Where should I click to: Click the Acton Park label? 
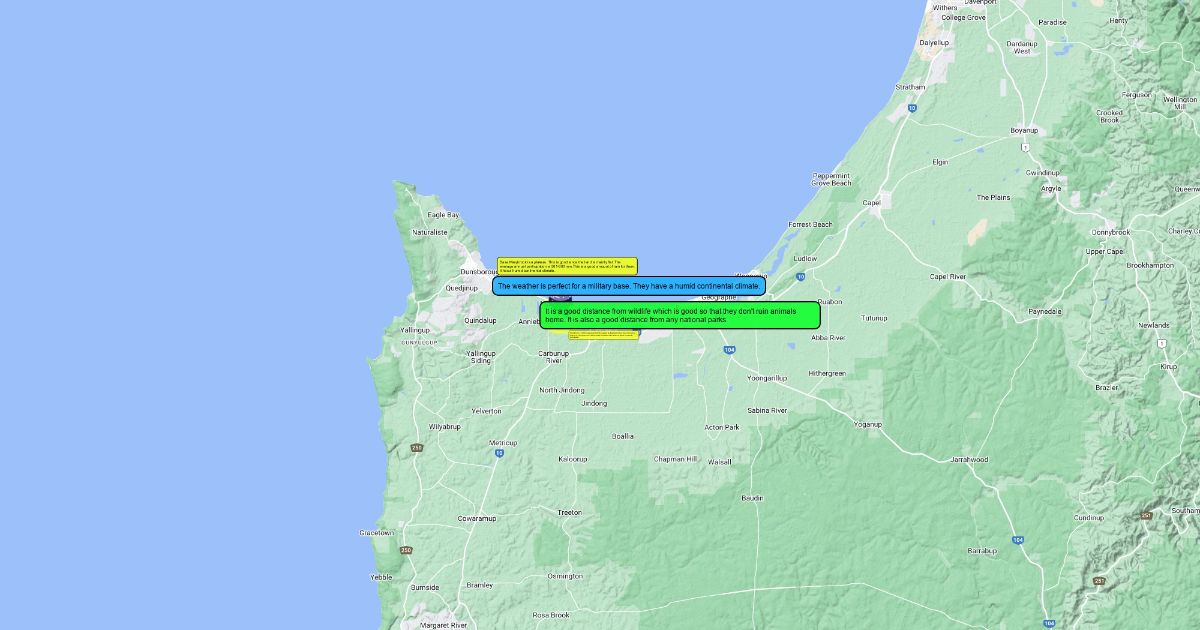point(721,427)
